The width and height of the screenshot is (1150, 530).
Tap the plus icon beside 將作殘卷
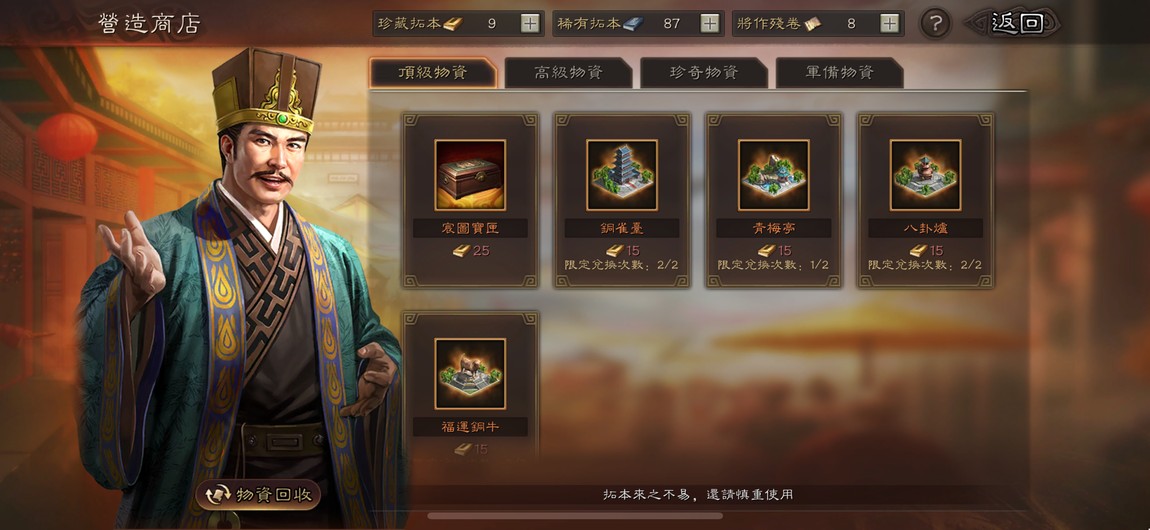889,23
